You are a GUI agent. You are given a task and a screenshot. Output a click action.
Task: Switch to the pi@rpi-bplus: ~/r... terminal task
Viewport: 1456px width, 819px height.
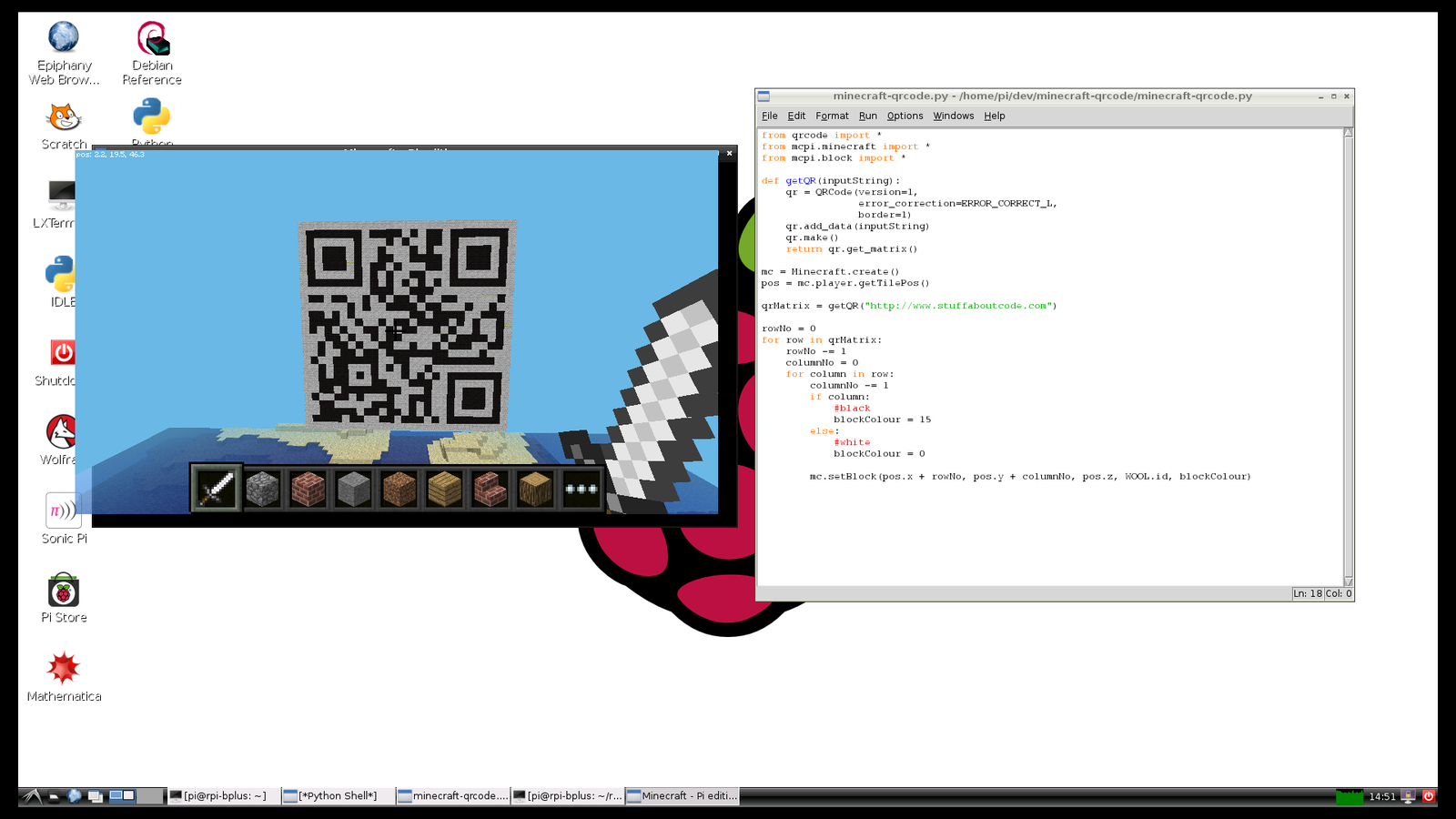tap(568, 796)
